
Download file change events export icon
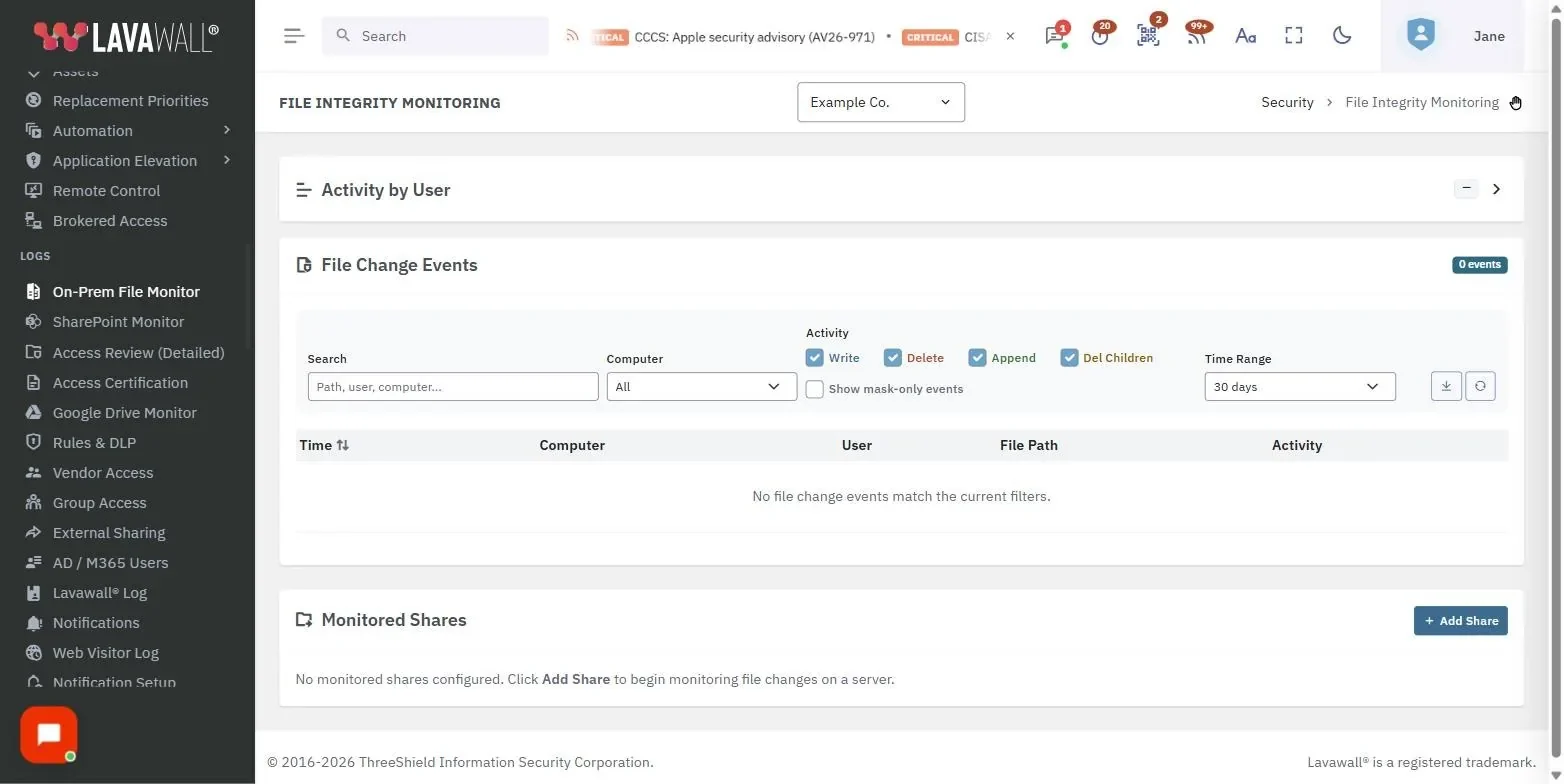(1446, 386)
